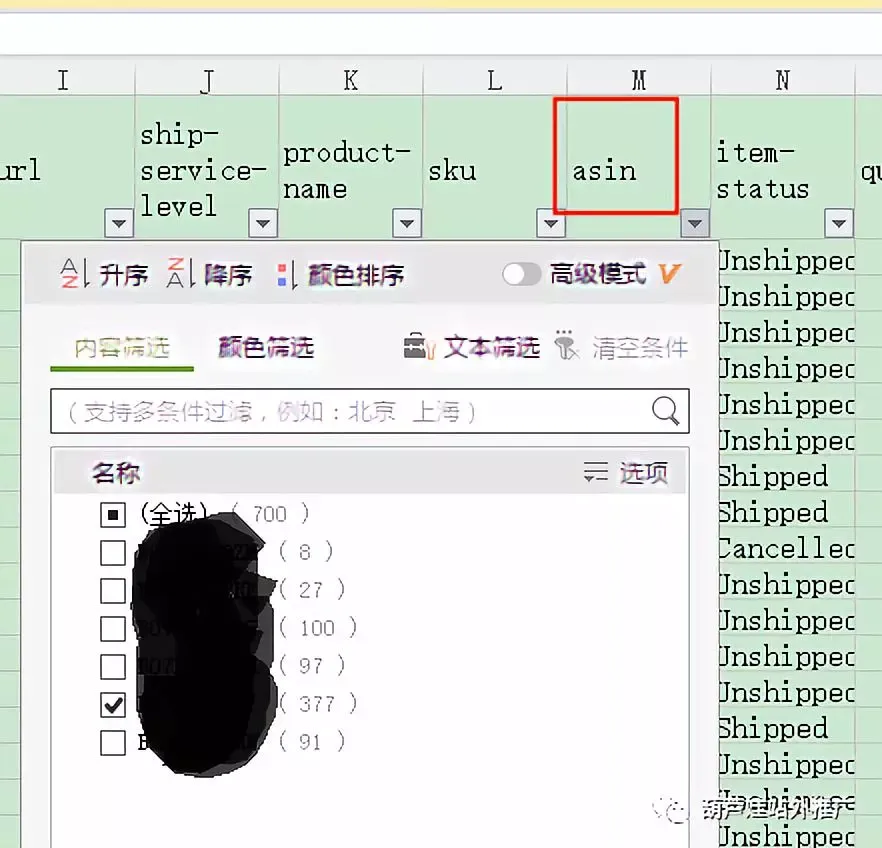This screenshot has height=848, width=882.
Task: Toggle the advanced mode (高级模式) switch
Action: click(x=521, y=273)
